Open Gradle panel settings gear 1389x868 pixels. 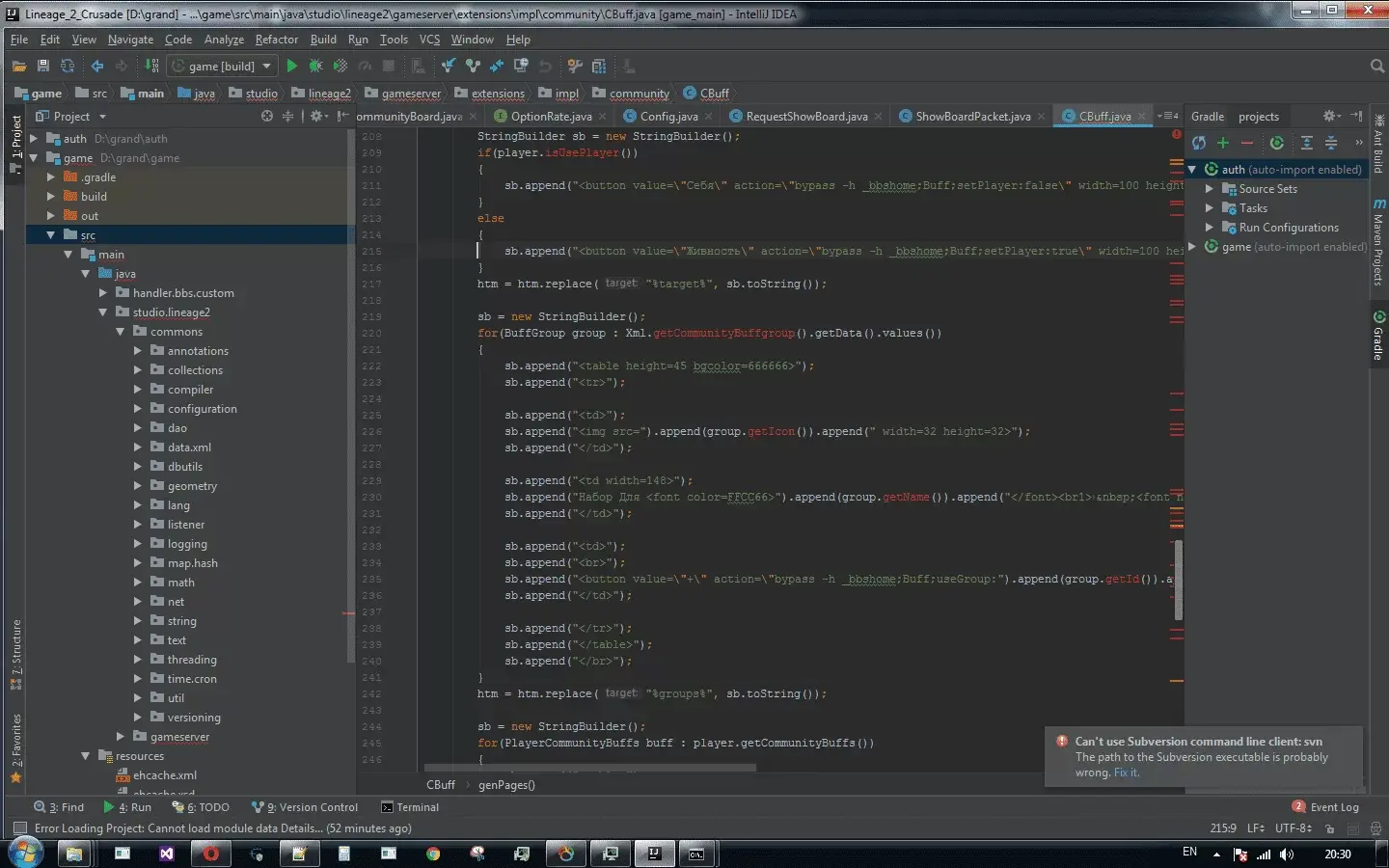point(1331,116)
